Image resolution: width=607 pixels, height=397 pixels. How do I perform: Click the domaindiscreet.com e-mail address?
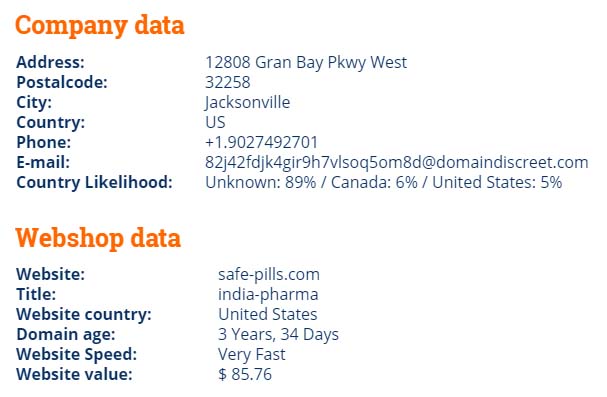tap(396, 163)
